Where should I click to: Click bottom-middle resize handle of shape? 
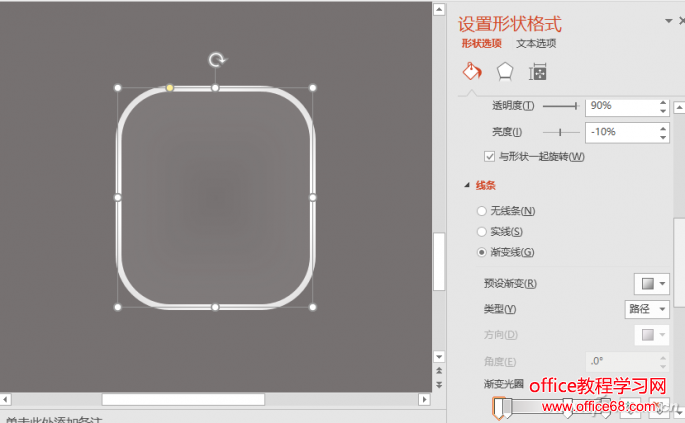(215, 307)
